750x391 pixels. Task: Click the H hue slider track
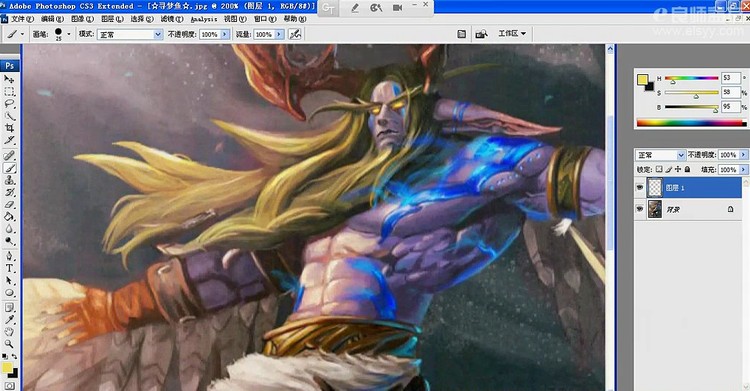[x=692, y=78]
